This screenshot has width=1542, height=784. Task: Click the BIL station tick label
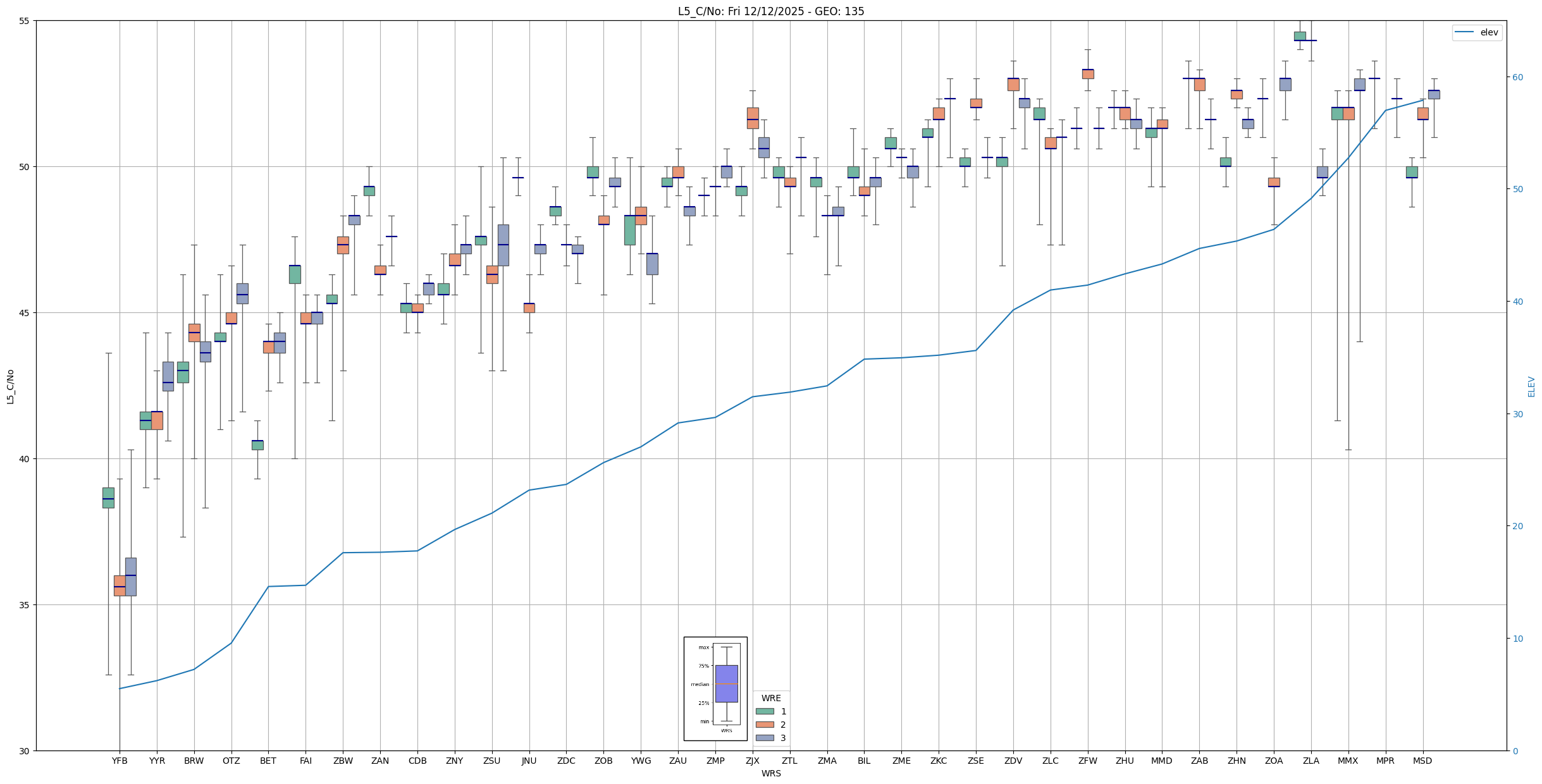point(864,761)
